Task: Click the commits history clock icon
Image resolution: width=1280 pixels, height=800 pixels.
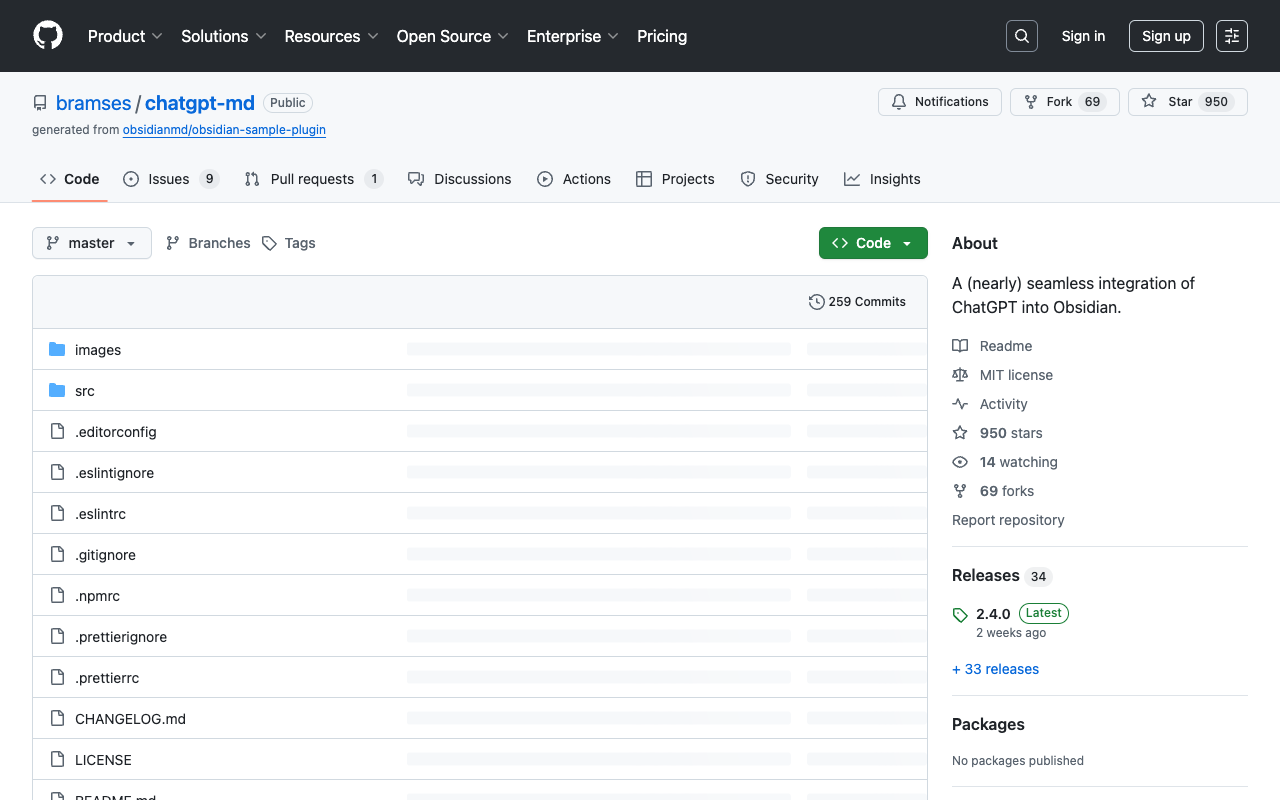Action: (x=817, y=302)
